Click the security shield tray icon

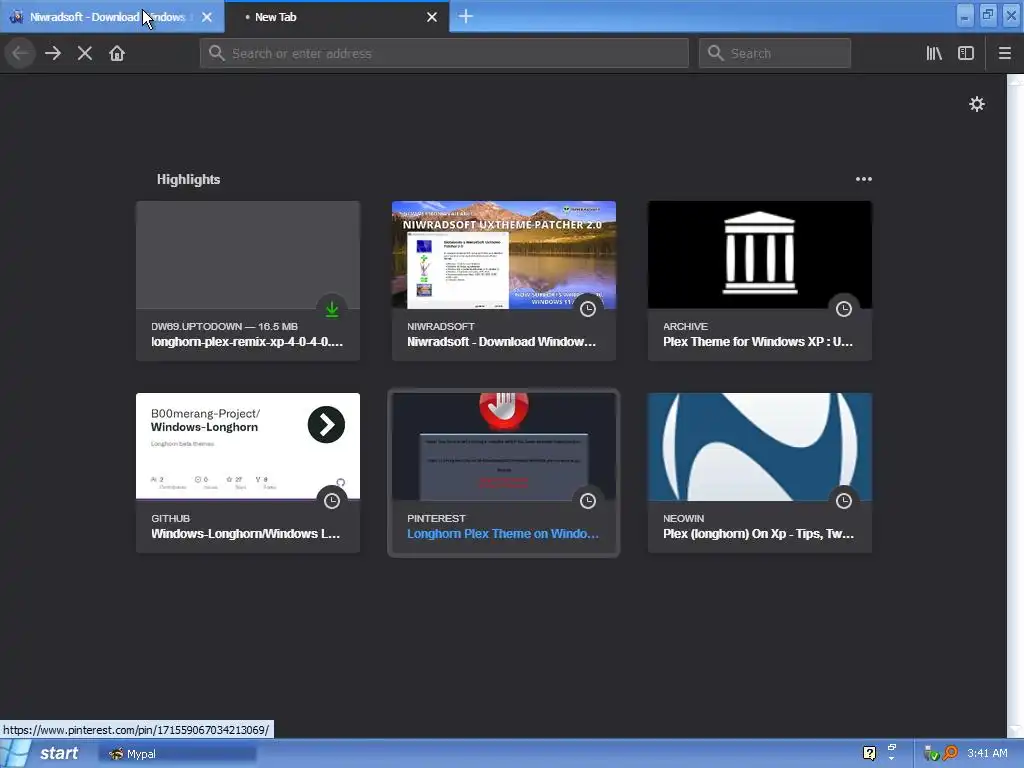click(x=931, y=754)
